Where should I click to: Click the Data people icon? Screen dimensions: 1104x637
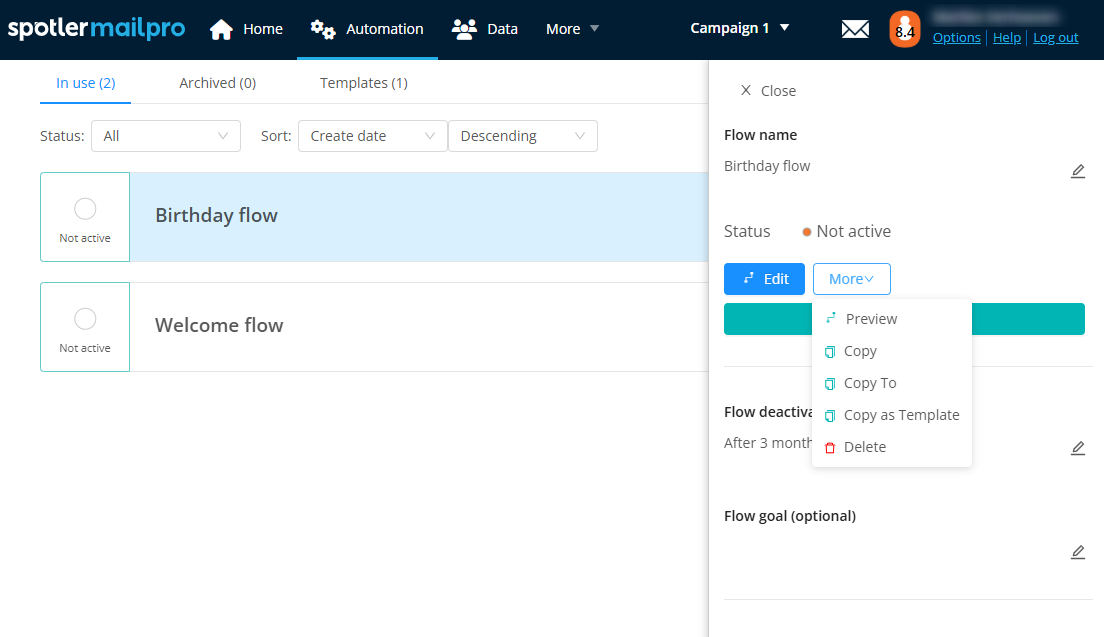pyautogui.click(x=464, y=29)
